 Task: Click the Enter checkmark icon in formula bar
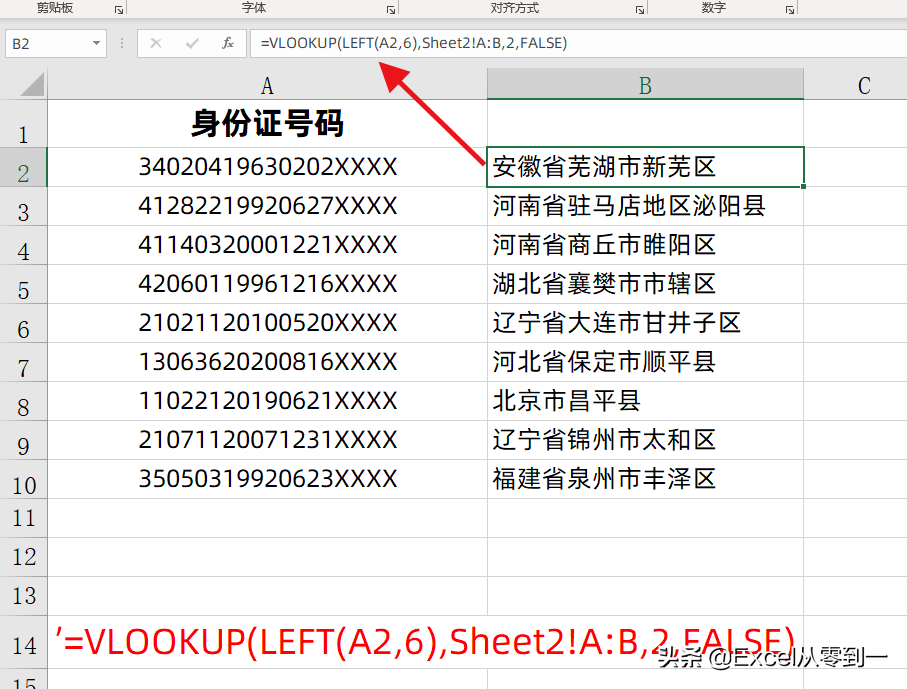(193, 43)
